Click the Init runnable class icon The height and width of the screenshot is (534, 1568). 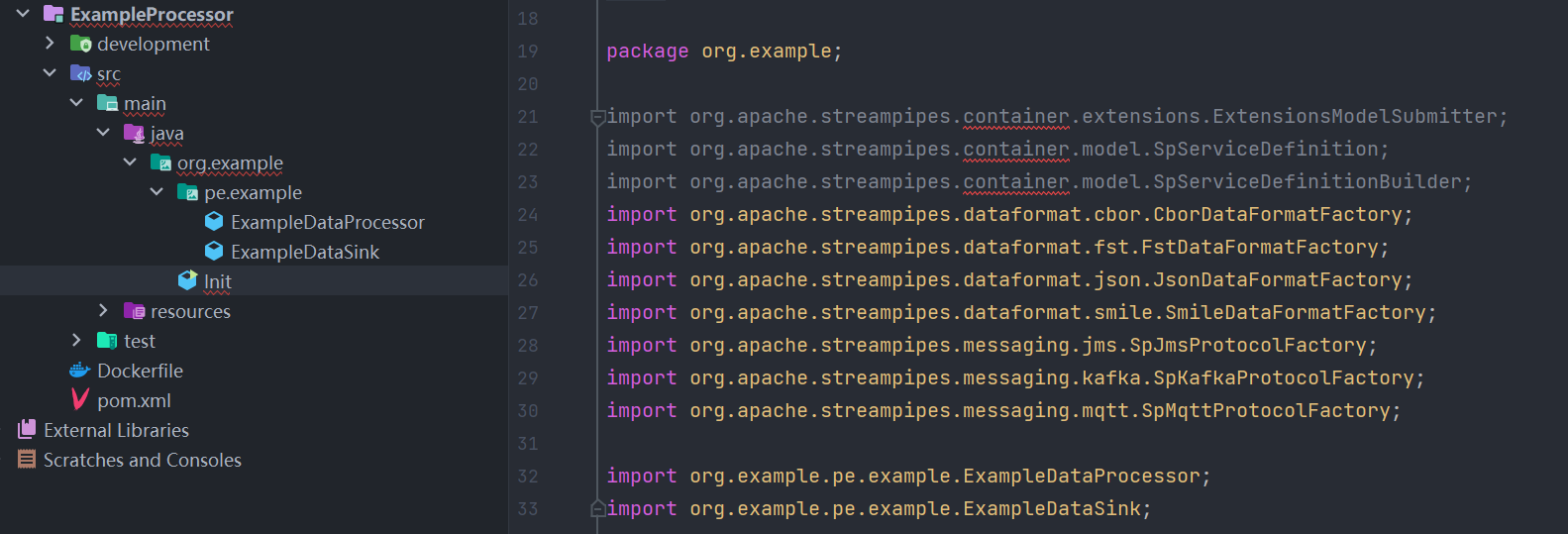click(187, 280)
